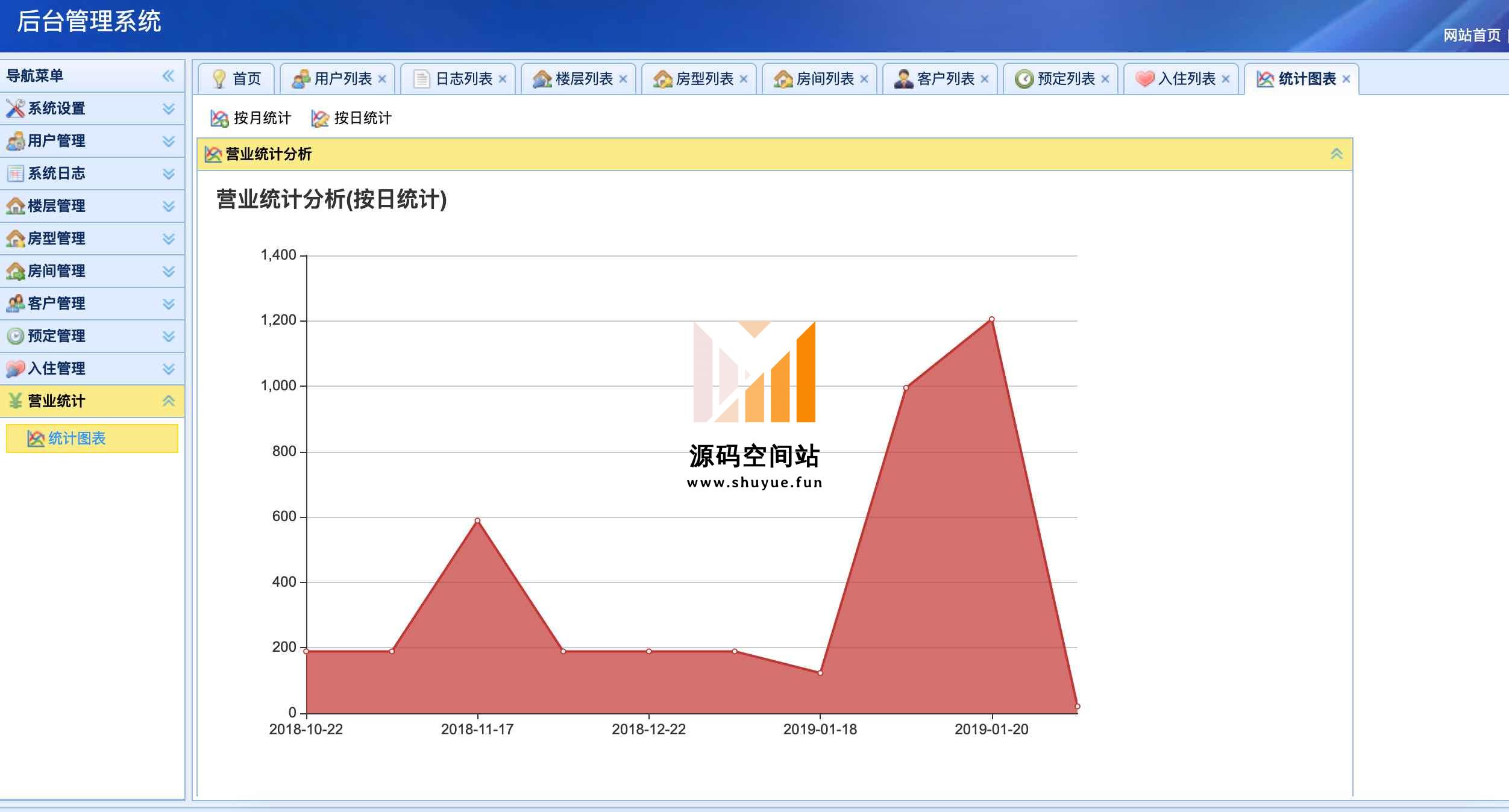Click the 客户管理 people icon

coord(15,304)
